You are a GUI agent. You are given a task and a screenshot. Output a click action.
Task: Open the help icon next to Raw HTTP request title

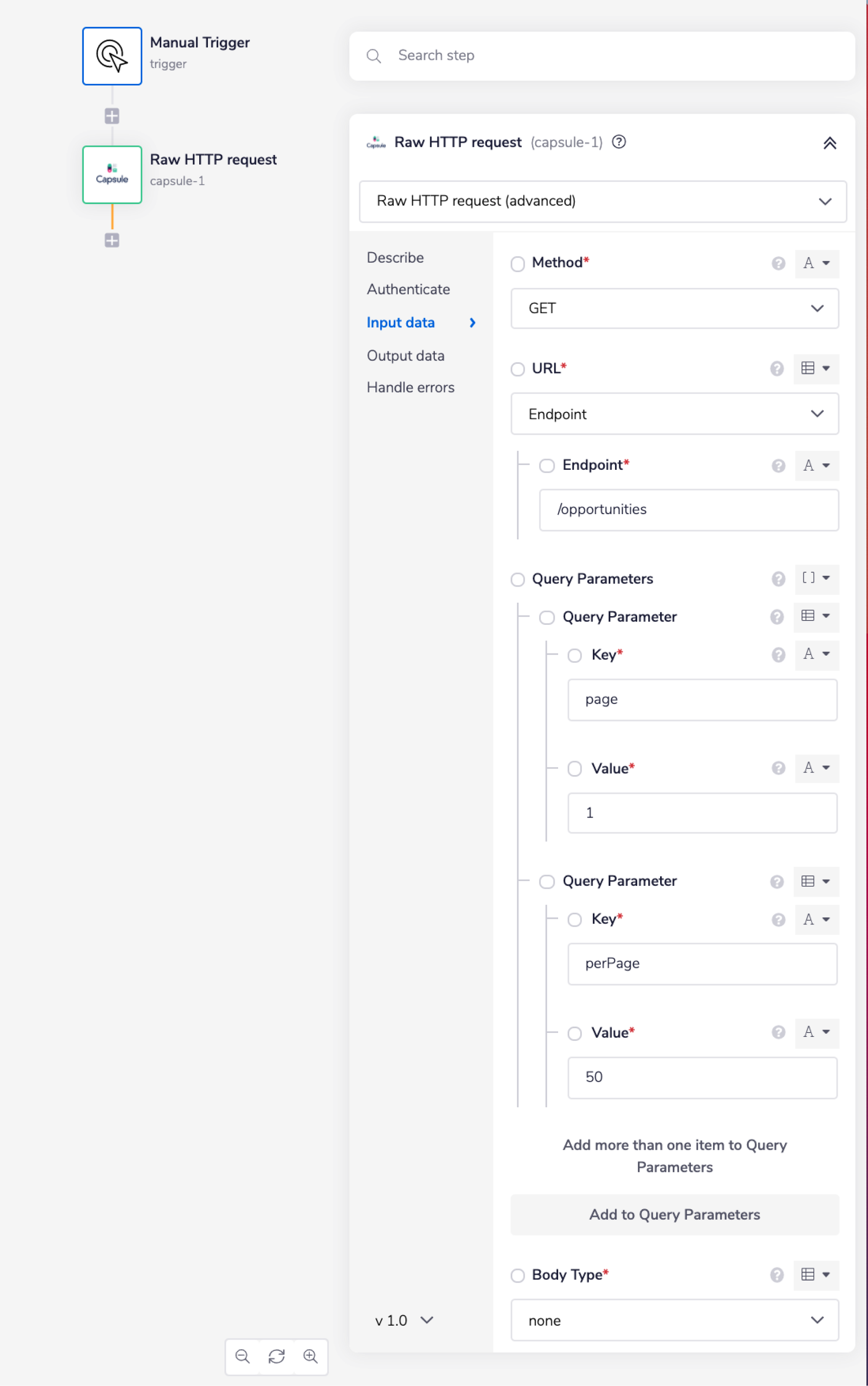(618, 142)
